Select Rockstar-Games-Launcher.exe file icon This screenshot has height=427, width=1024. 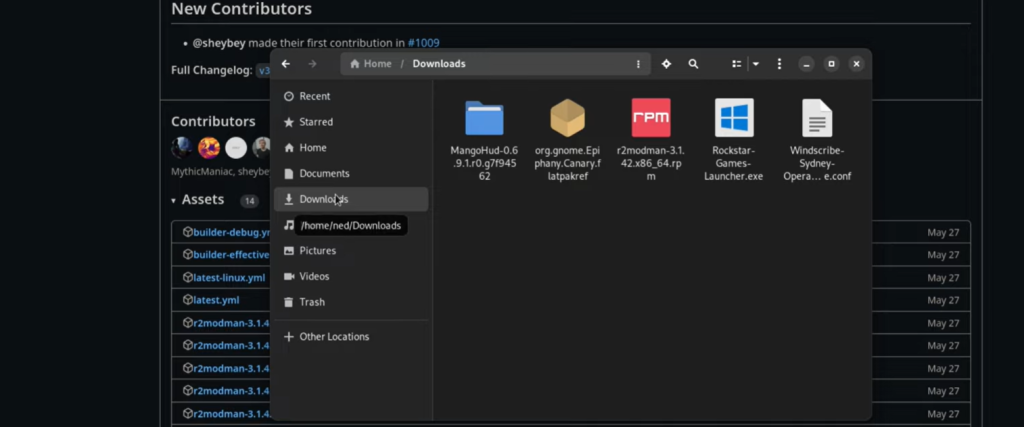(x=734, y=118)
